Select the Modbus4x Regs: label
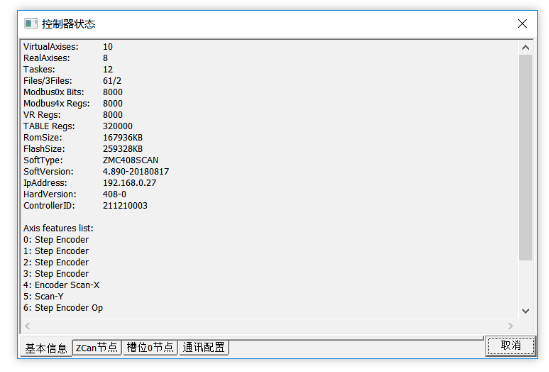549x372 pixels. pyautogui.click(x=56, y=104)
